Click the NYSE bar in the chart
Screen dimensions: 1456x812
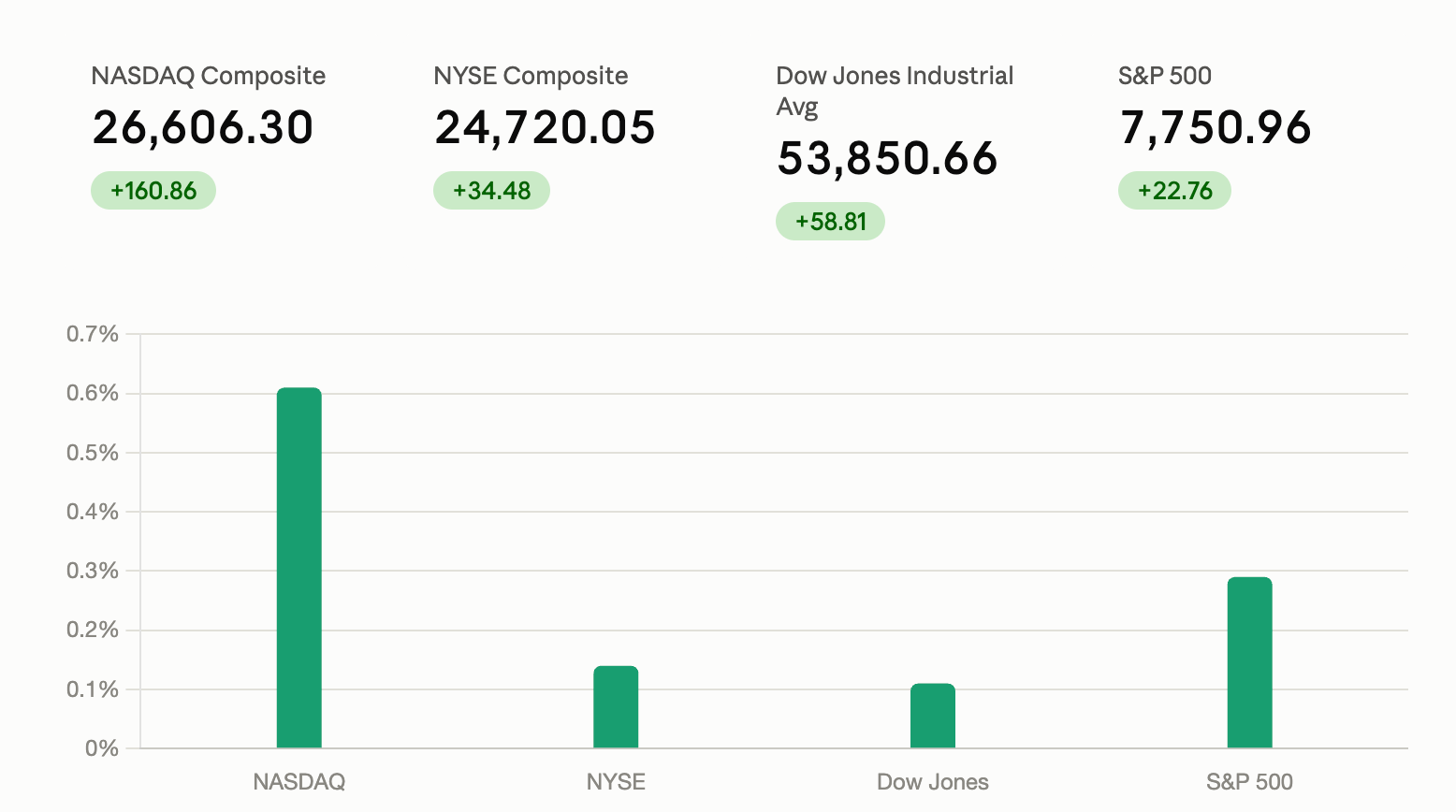coord(616,707)
